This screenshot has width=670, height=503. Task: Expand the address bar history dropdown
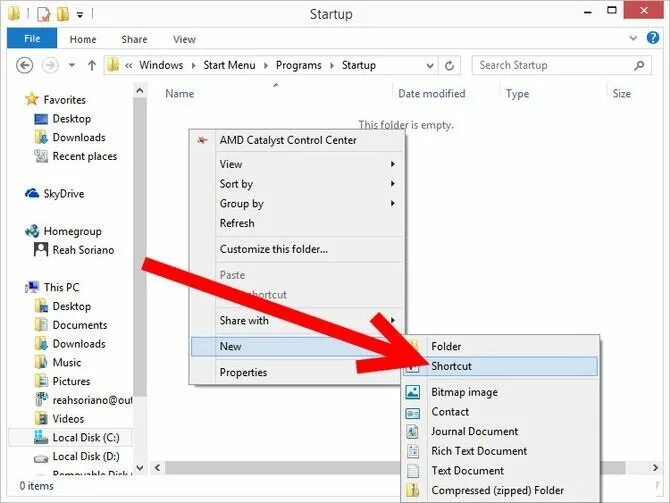(x=430, y=66)
